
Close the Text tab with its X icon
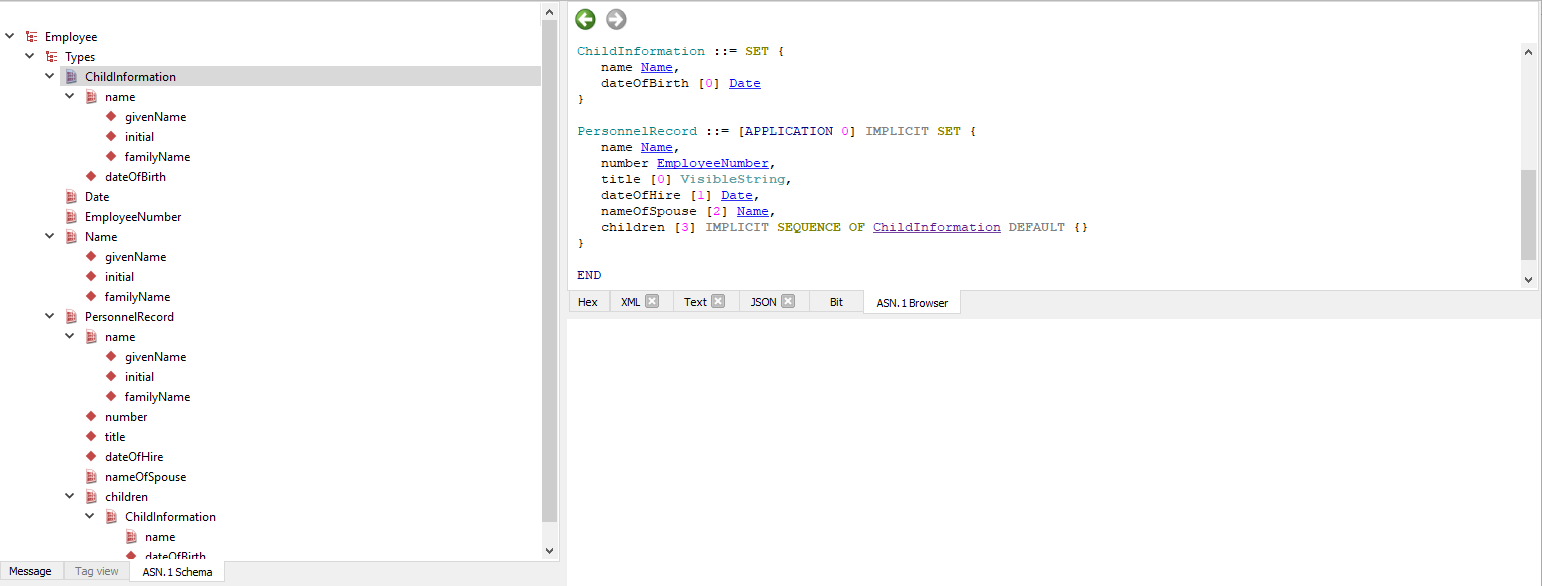pos(718,301)
